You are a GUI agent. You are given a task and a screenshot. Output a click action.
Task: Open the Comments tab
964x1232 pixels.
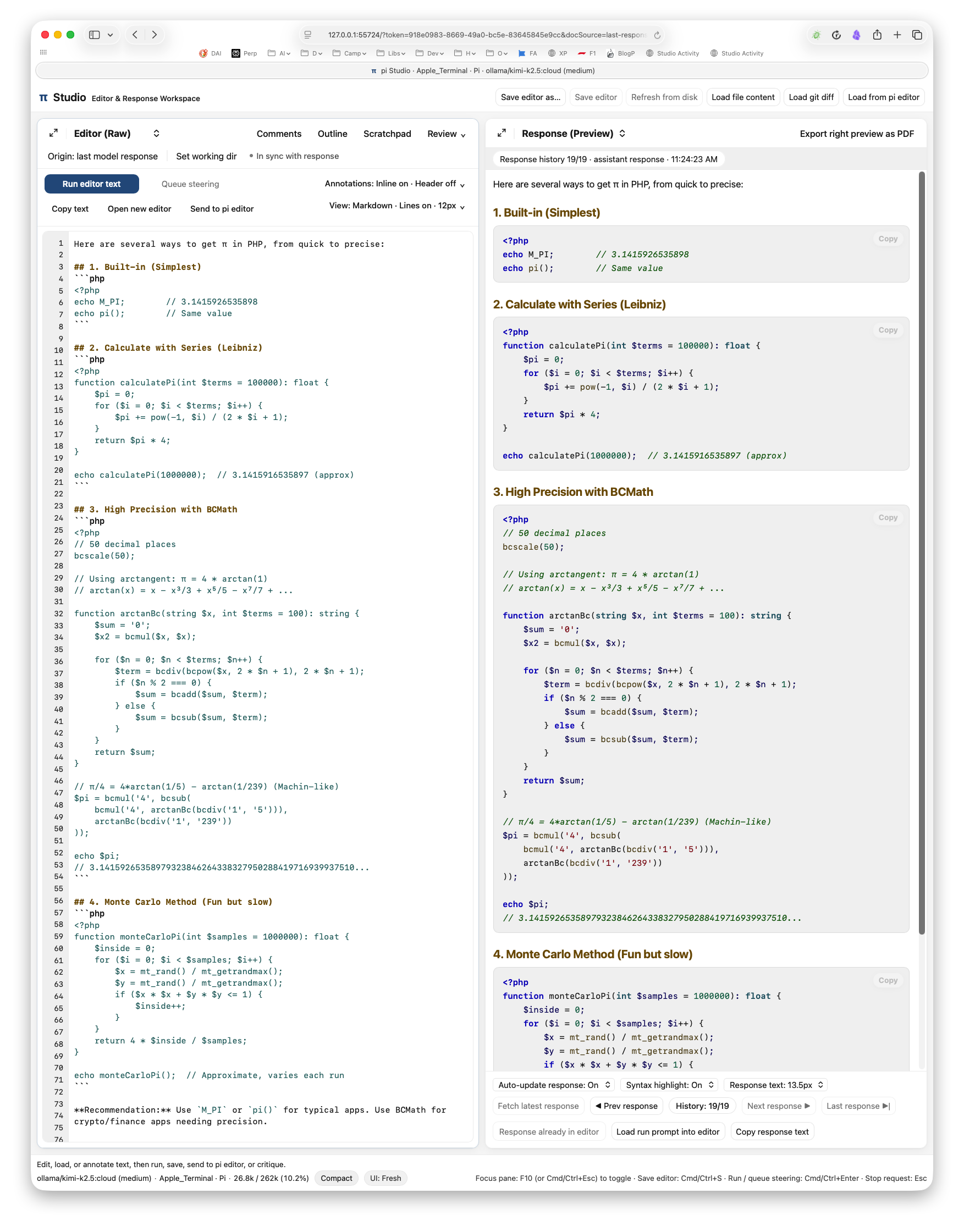tap(279, 134)
